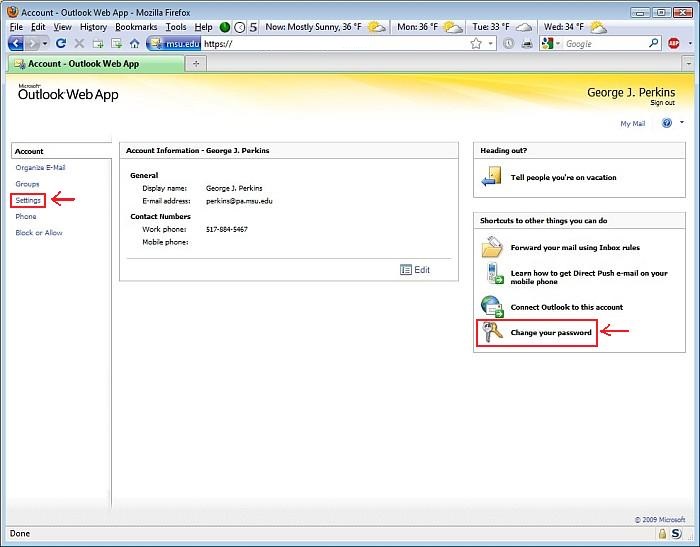Click the Sign out link
The image size is (700, 547).
662,103
